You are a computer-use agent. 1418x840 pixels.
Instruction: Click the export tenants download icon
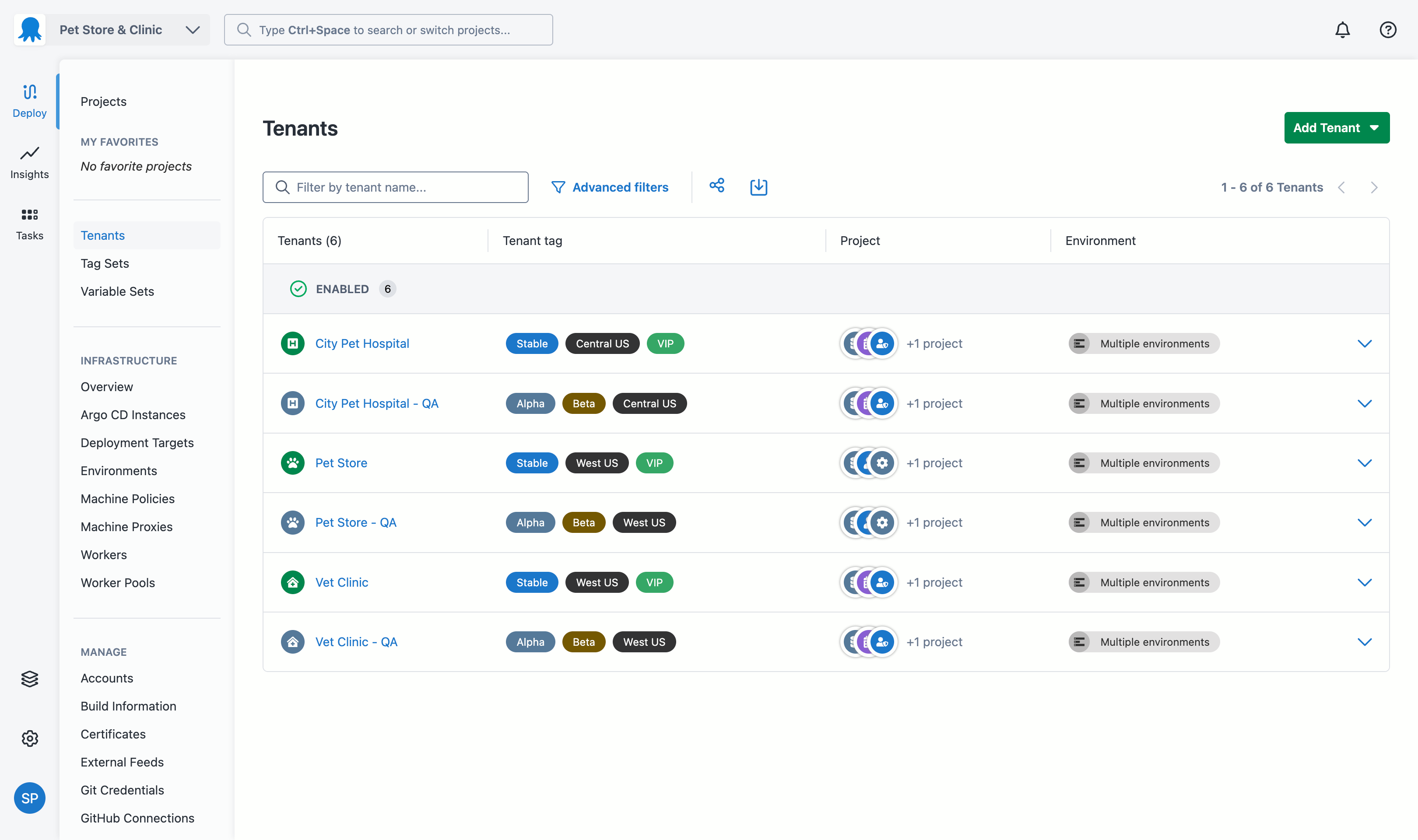tap(758, 187)
